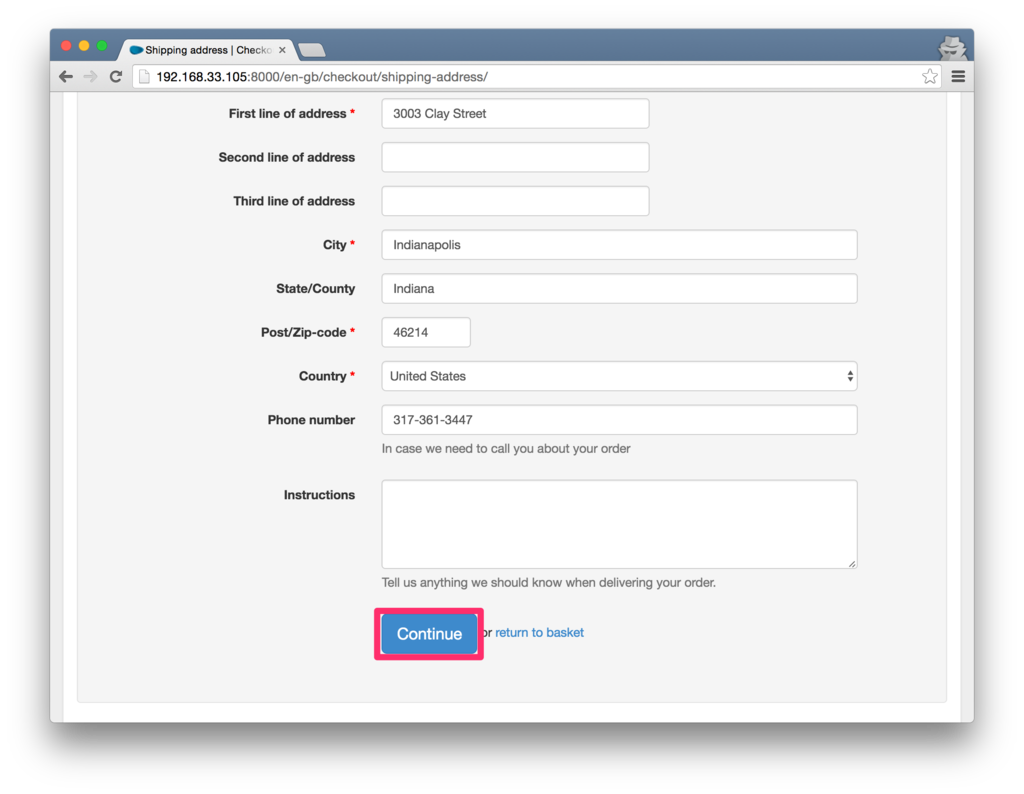The image size is (1024, 794).
Task: Click the browser back arrow
Action: pyautogui.click(x=66, y=76)
